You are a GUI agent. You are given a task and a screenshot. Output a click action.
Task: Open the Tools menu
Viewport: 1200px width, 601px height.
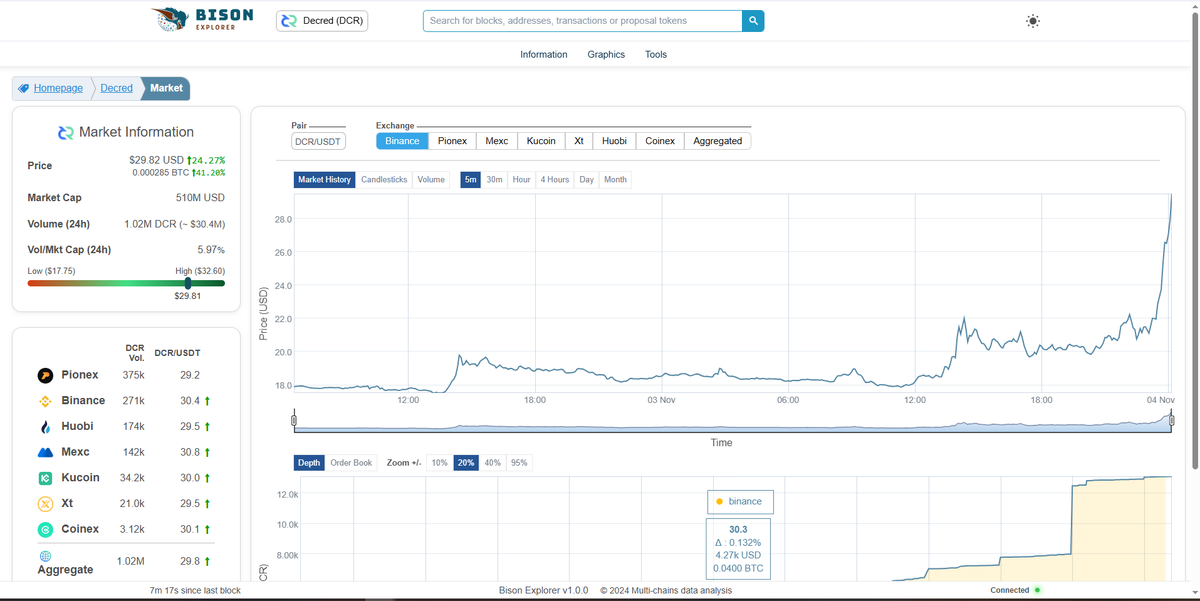pyautogui.click(x=656, y=55)
